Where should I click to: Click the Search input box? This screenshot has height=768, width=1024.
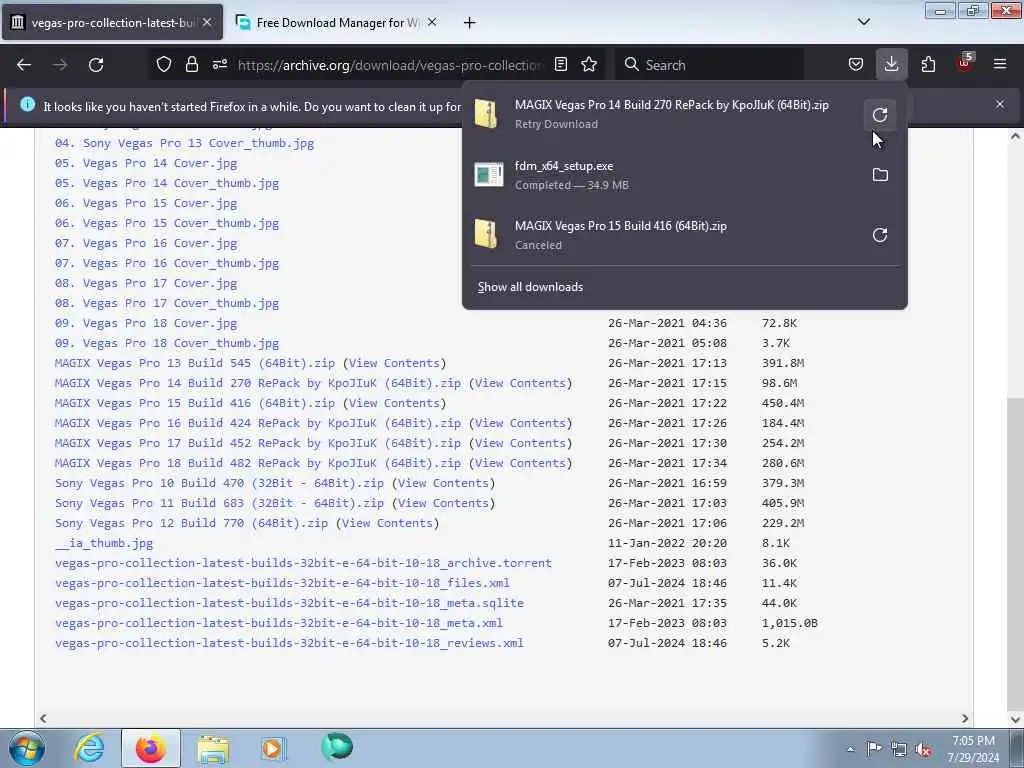point(709,65)
